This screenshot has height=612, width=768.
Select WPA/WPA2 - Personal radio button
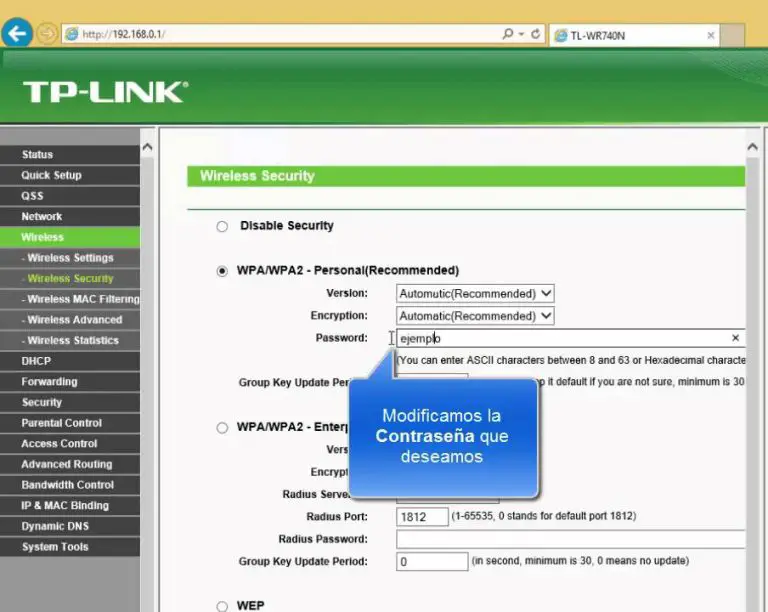222,271
